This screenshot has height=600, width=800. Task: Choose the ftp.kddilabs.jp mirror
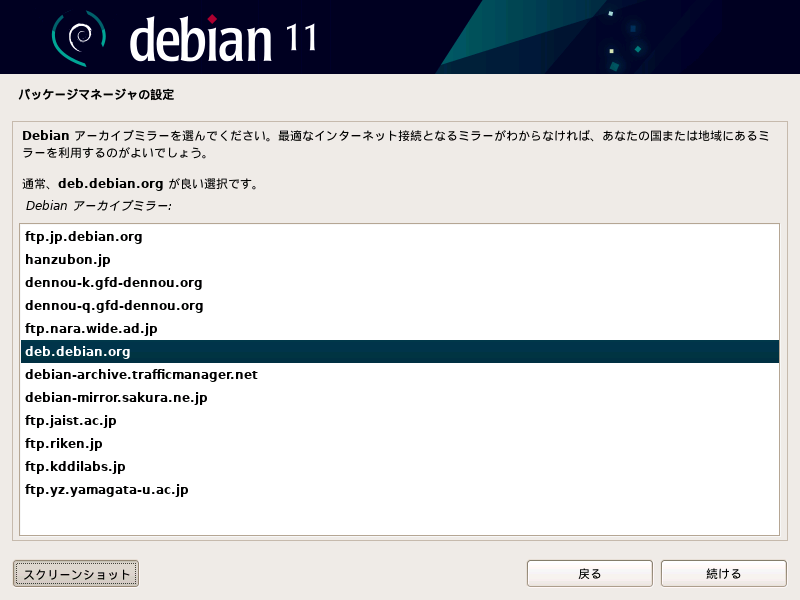[x=399, y=466]
